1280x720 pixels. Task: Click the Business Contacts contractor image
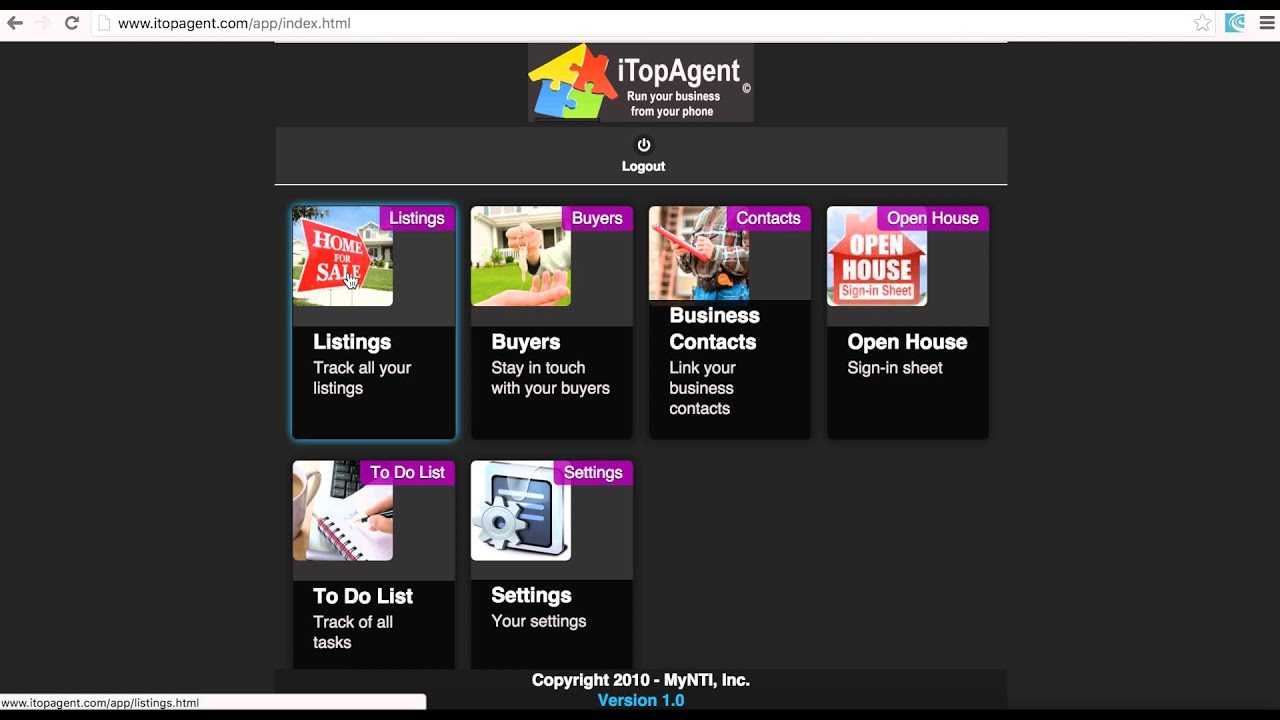click(x=698, y=253)
